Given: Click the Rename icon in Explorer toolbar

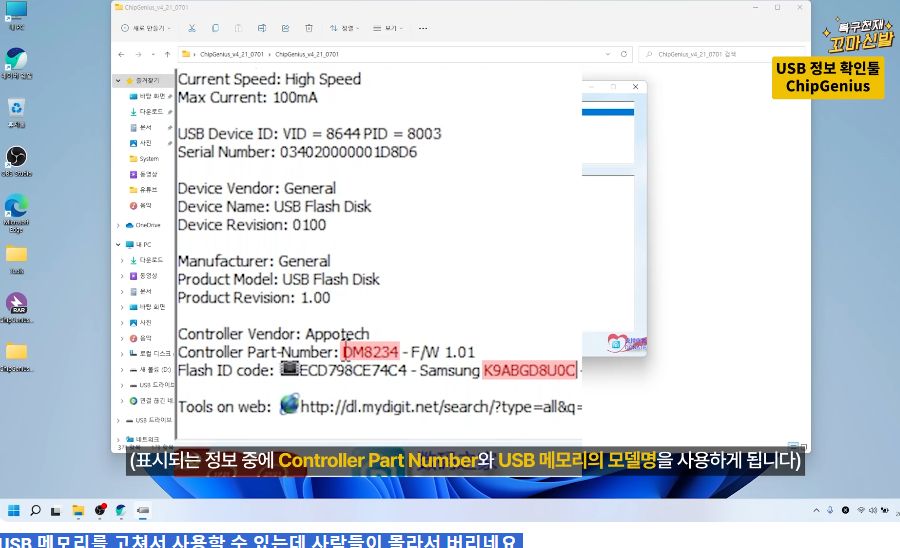Looking at the screenshot, I should [x=262, y=28].
